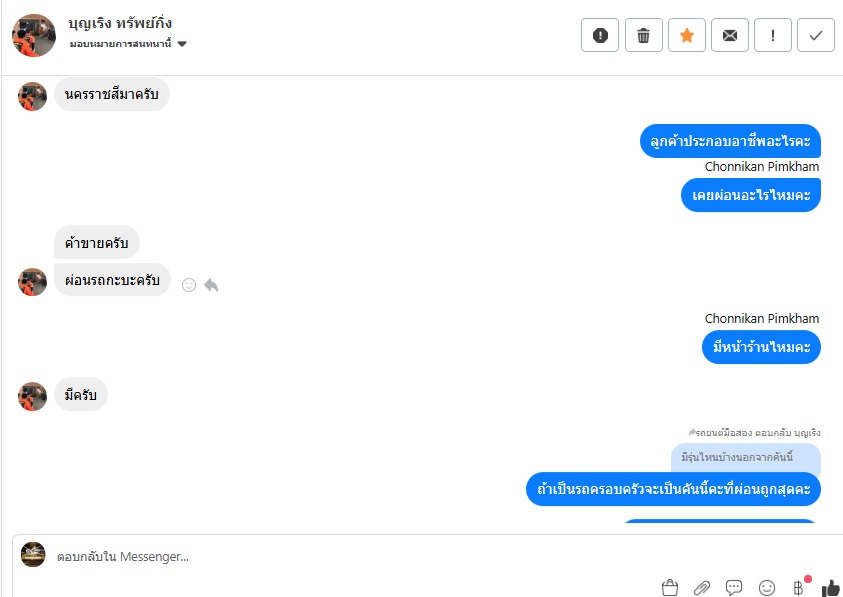React with emoji to ผ่อนรถกะบะครับ message
Viewport: 843px width, 597px height.
[x=189, y=285]
